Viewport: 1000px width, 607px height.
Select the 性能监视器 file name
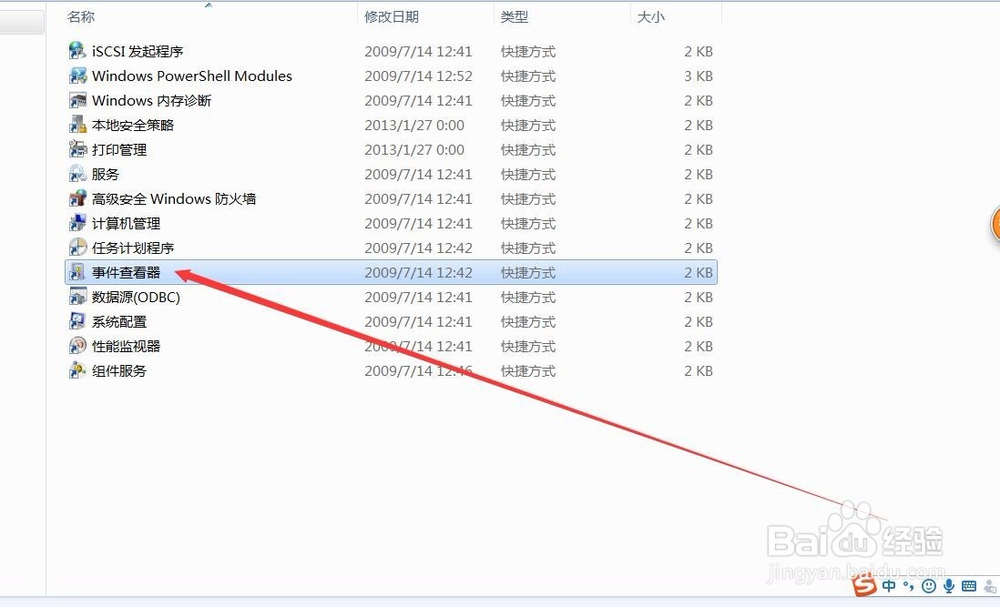tap(126, 346)
